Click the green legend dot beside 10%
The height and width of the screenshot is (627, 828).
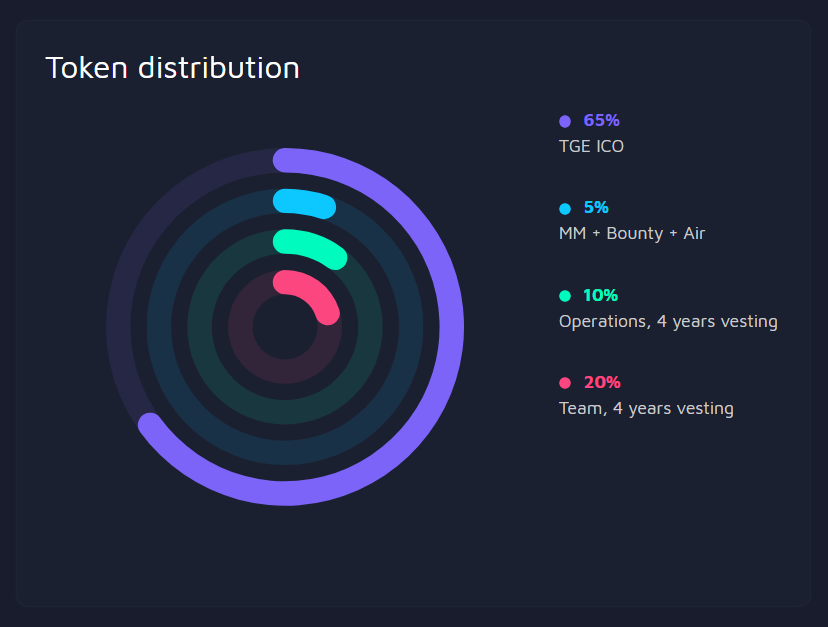[564, 296]
